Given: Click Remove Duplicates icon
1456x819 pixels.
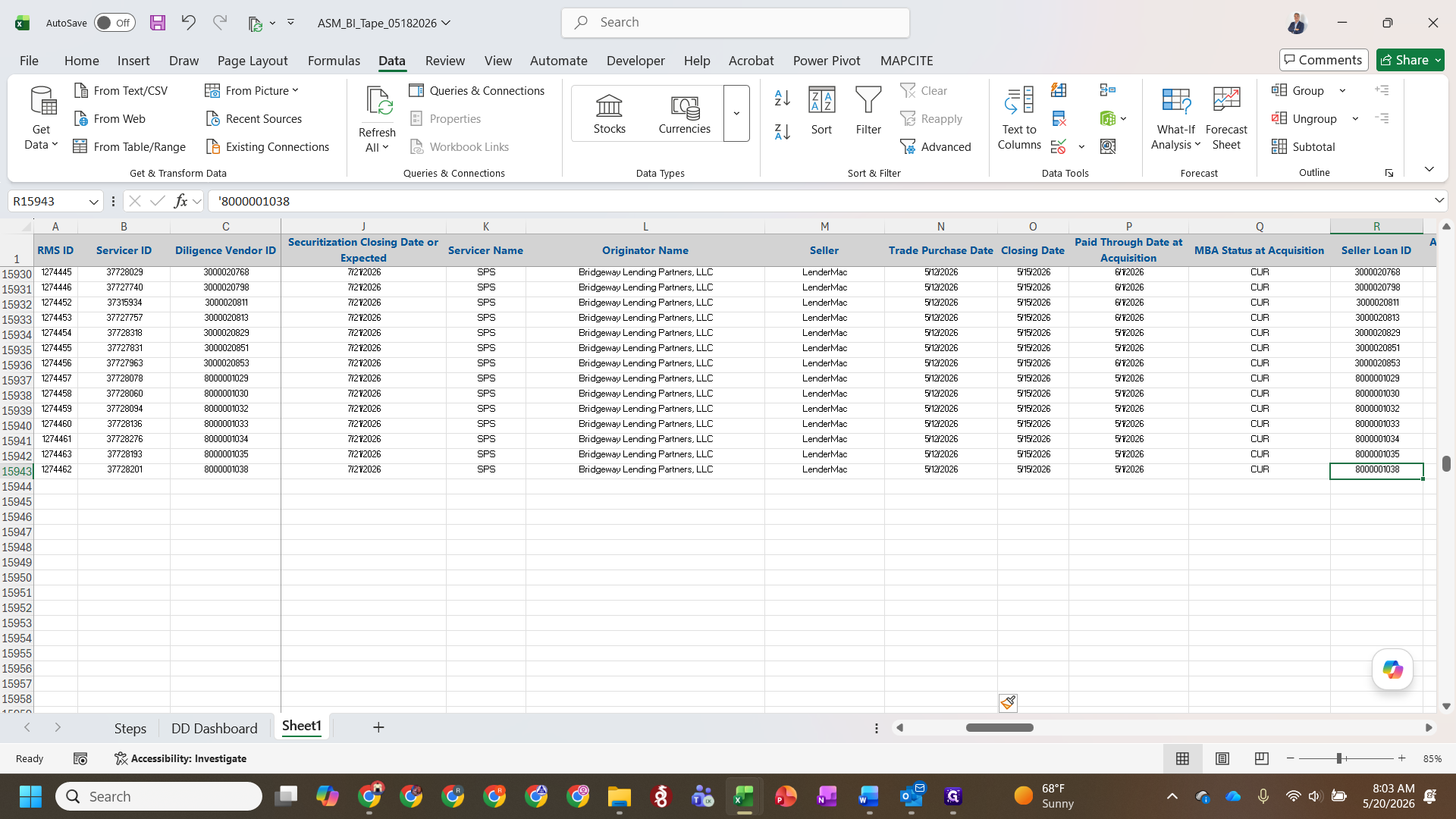Looking at the screenshot, I should [1059, 118].
